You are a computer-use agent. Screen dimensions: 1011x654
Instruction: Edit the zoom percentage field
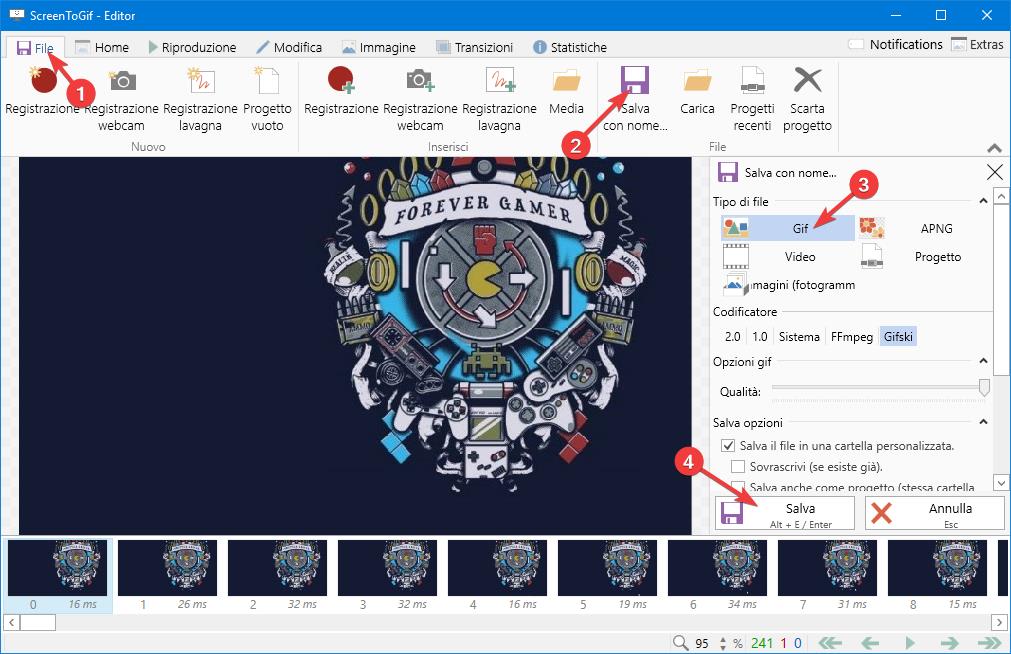pos(702,643)
